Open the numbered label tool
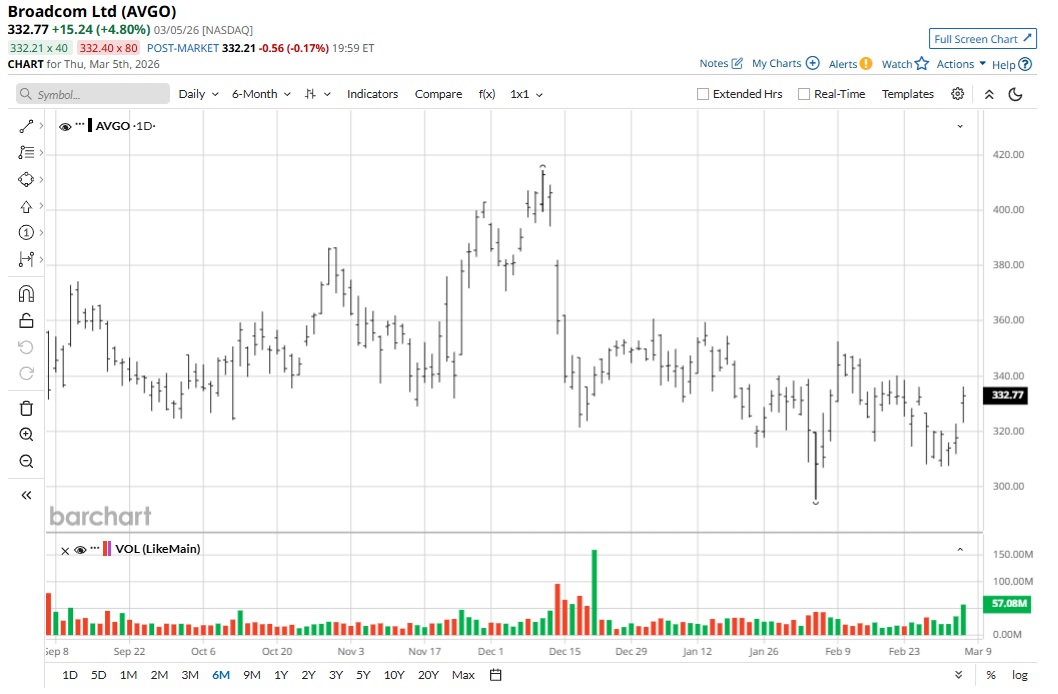The image size is (1058, 694). coord(26,233)
